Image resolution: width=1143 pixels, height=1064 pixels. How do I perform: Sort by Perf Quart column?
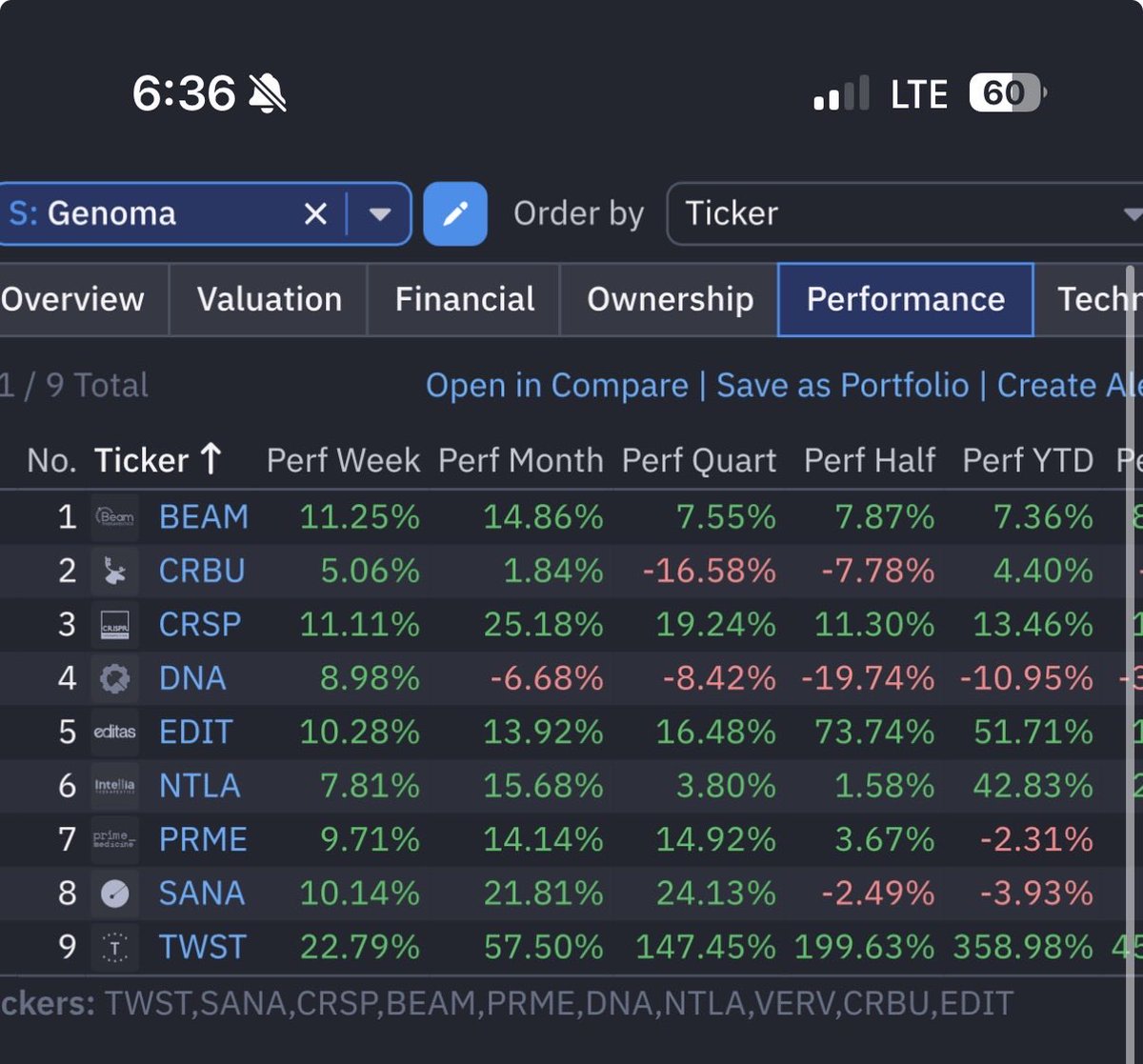[x=699, y=461]
